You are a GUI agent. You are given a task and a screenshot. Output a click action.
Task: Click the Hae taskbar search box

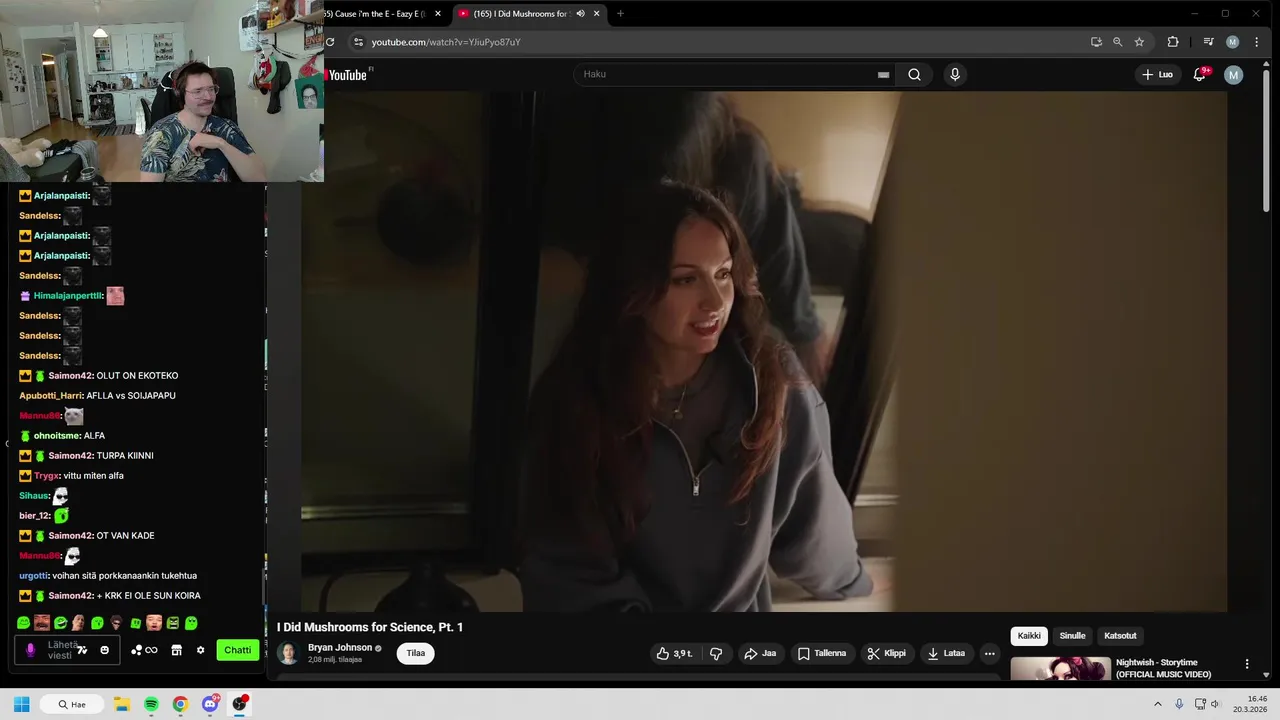[x=73, y=704]
